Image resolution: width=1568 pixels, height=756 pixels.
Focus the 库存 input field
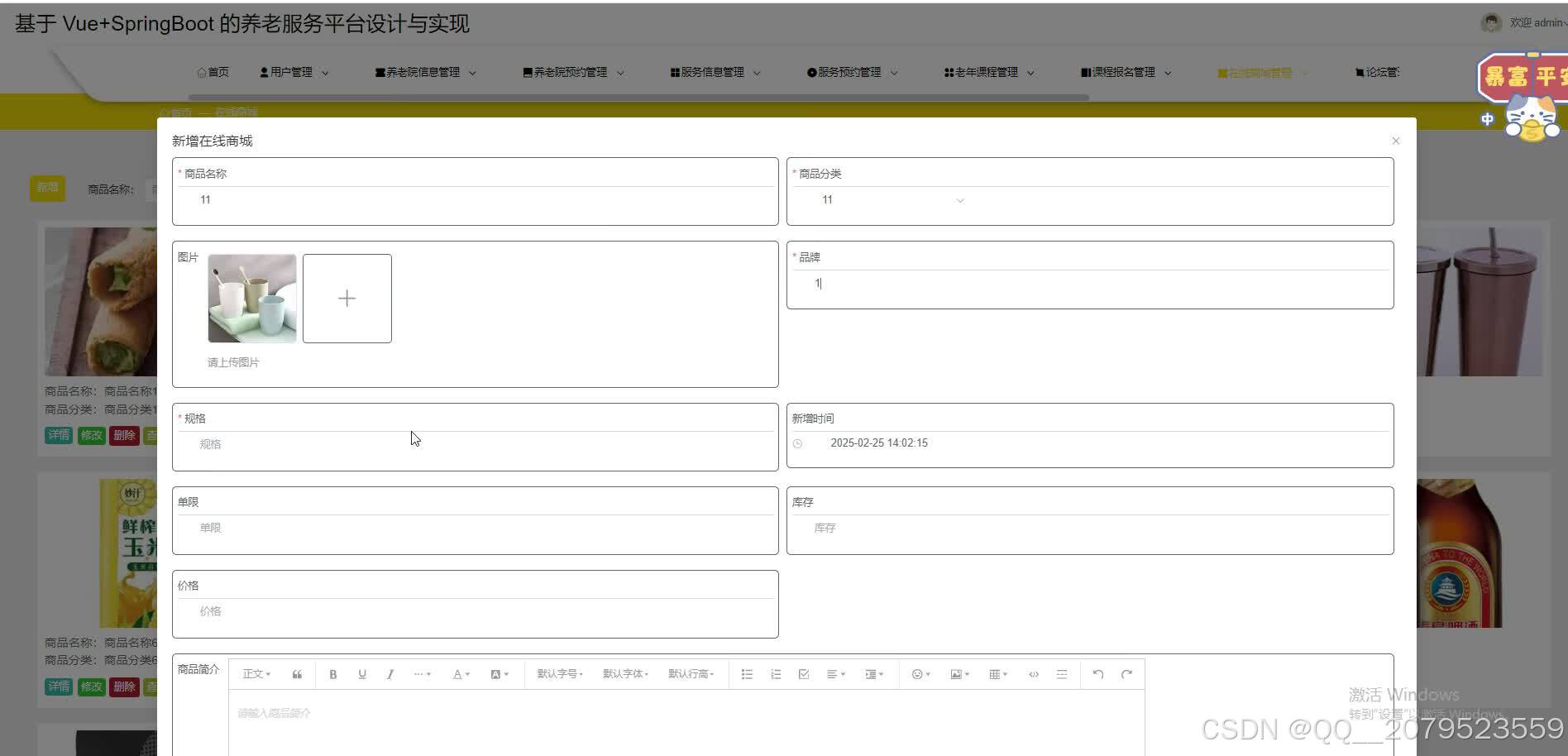tap(1089, 528)
